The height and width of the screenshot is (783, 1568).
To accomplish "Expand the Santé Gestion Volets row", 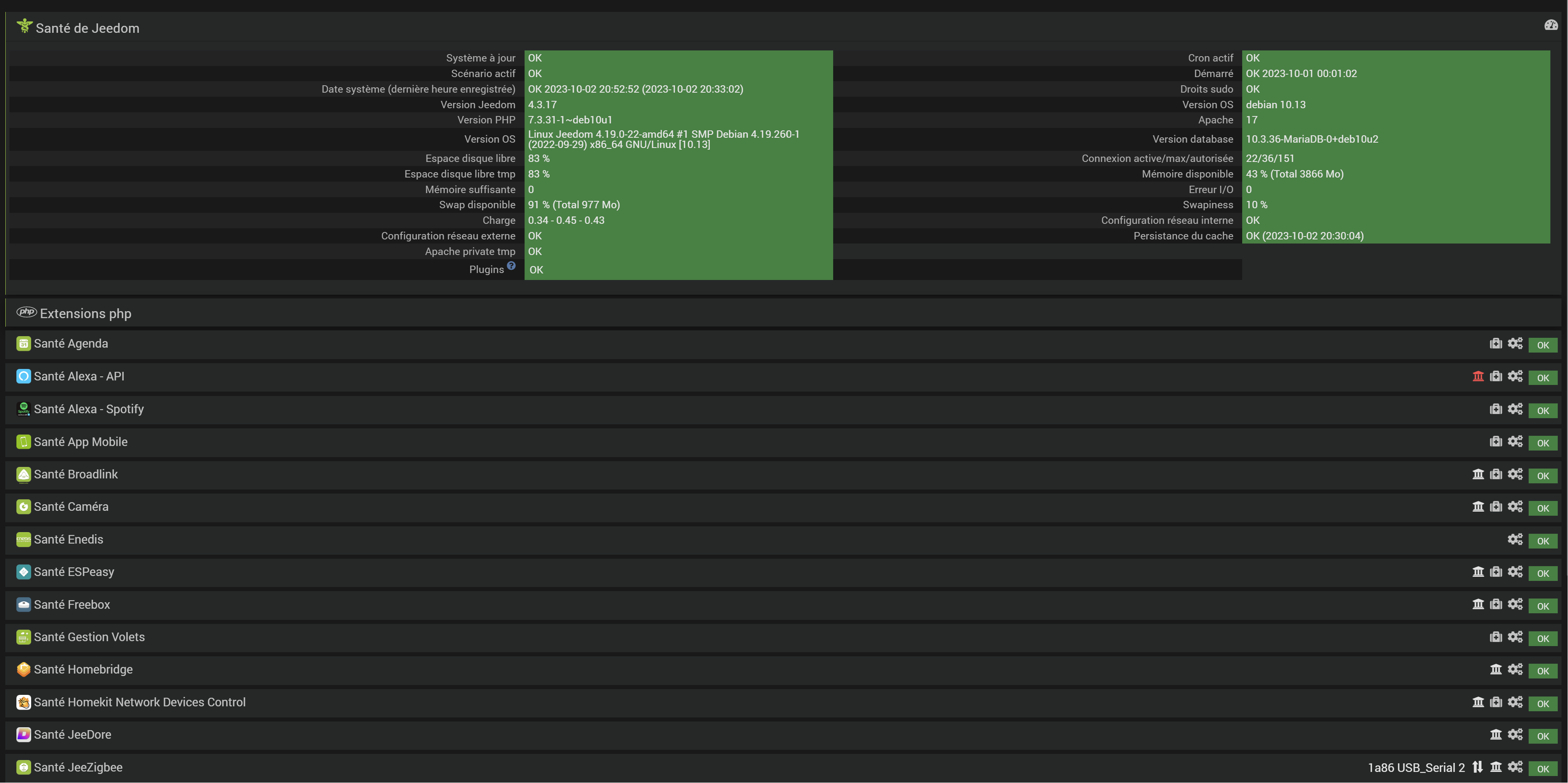I will coord(89,637).
